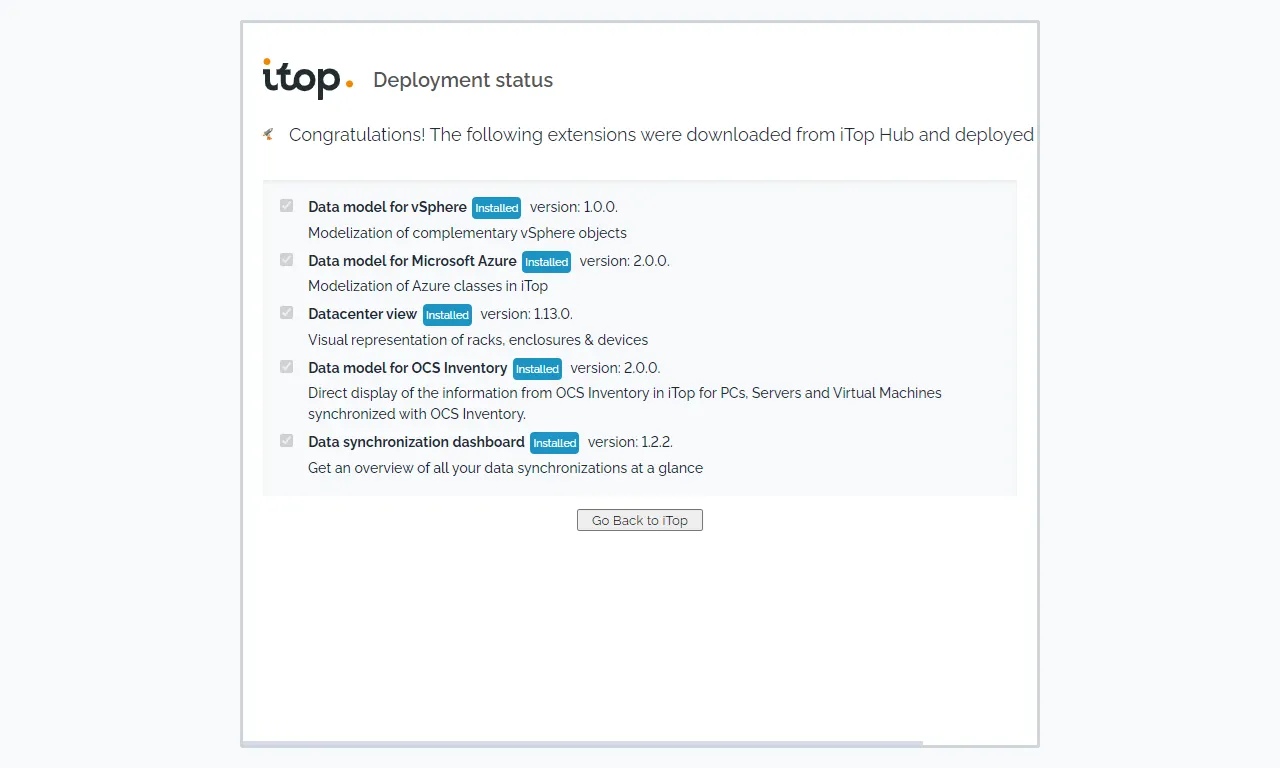Click 'version: 1.0.0.' text
Viewport: 1280px width, 768px height.
[574, 207]
